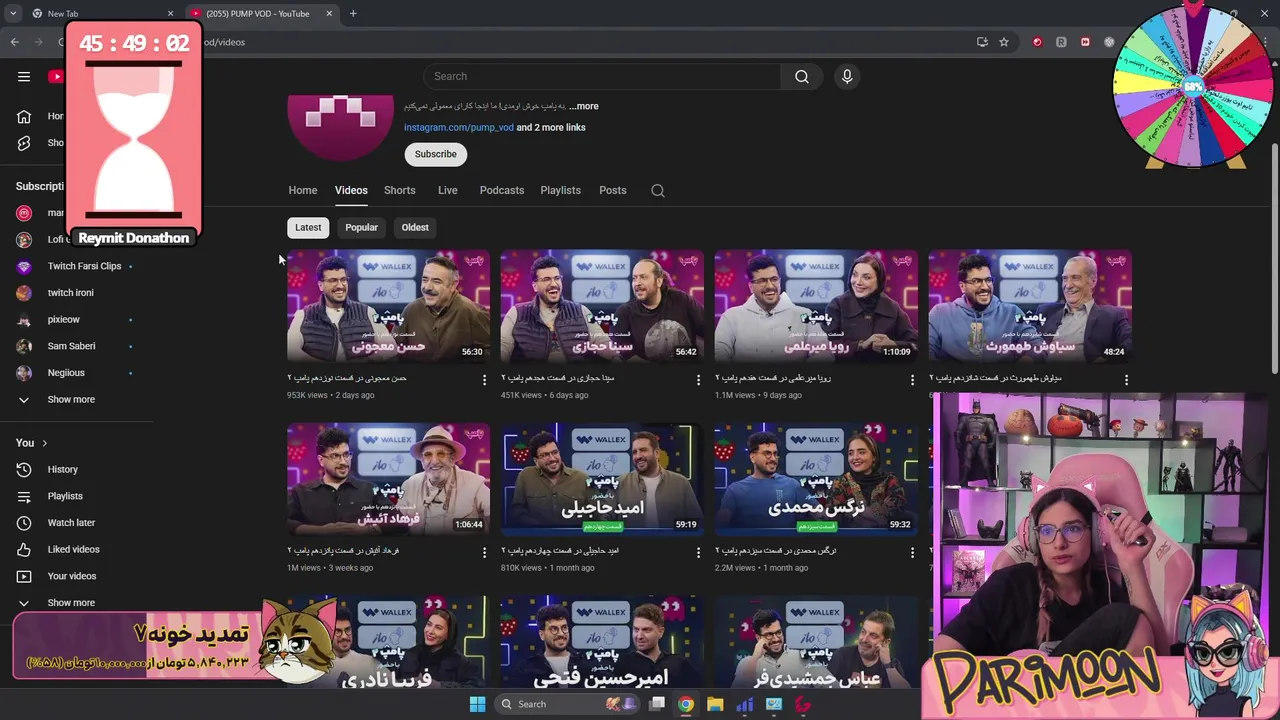Open three-dot menu for the فرهاد آئیش video
Viewport: 1280px width, 720px height.
[x=484, y=552]
